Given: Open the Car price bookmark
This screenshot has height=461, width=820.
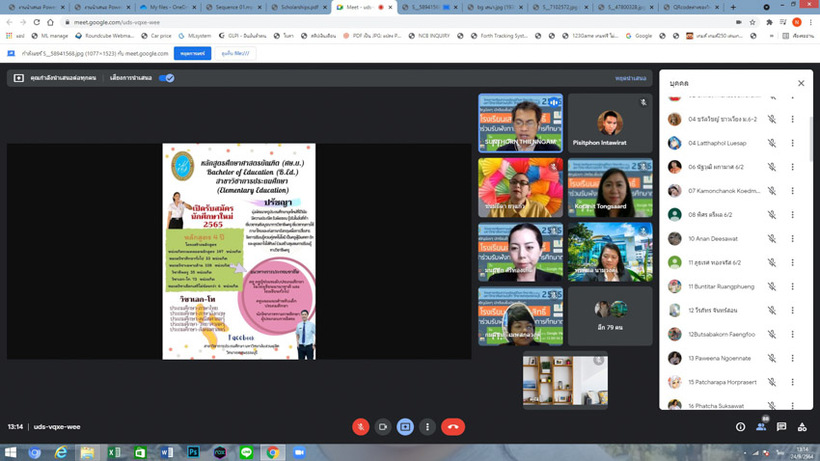Looking at the screenshot, I should 156,36.
